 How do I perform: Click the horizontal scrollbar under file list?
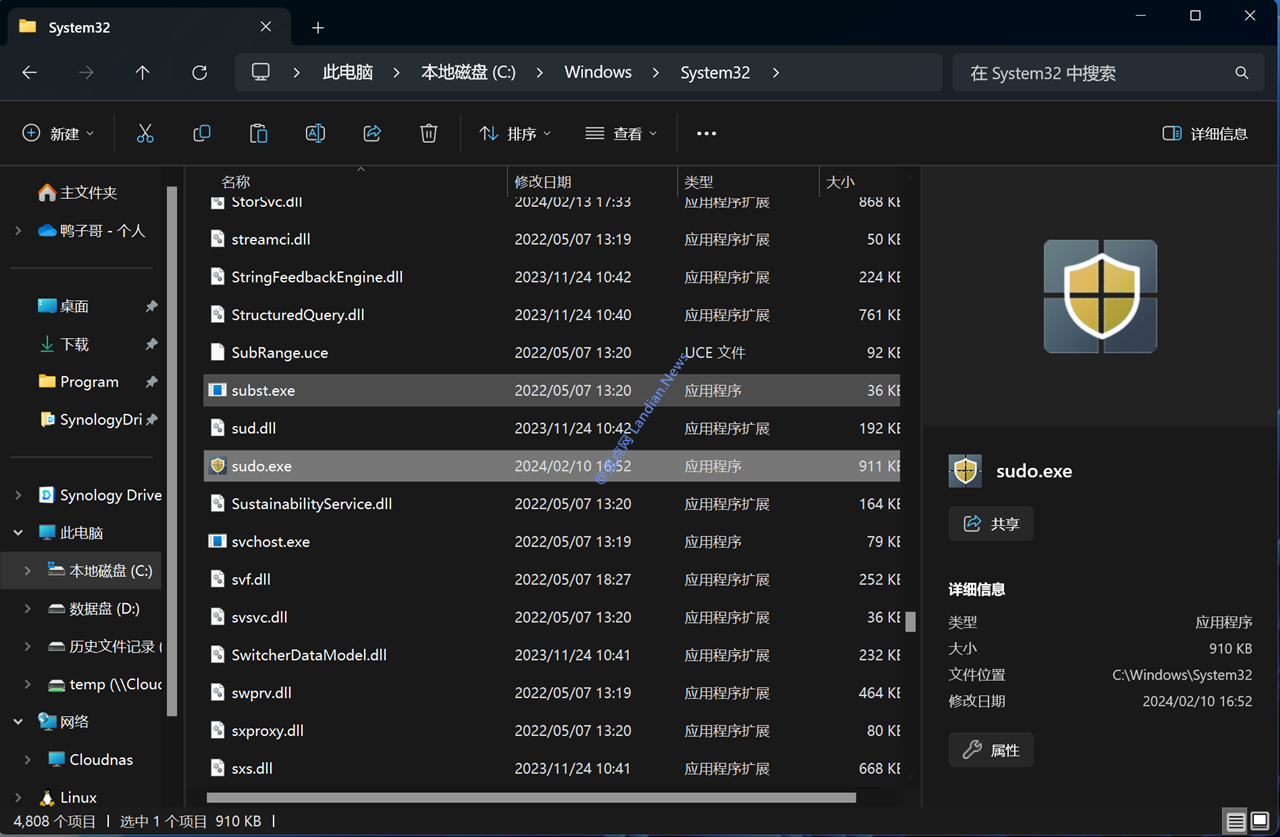coord(530,798)
